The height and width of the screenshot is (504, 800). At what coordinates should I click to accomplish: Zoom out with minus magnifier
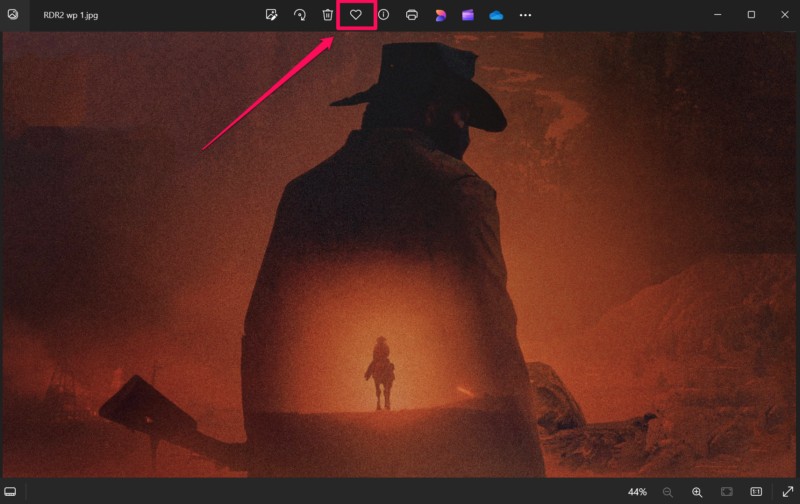[667, 492]
